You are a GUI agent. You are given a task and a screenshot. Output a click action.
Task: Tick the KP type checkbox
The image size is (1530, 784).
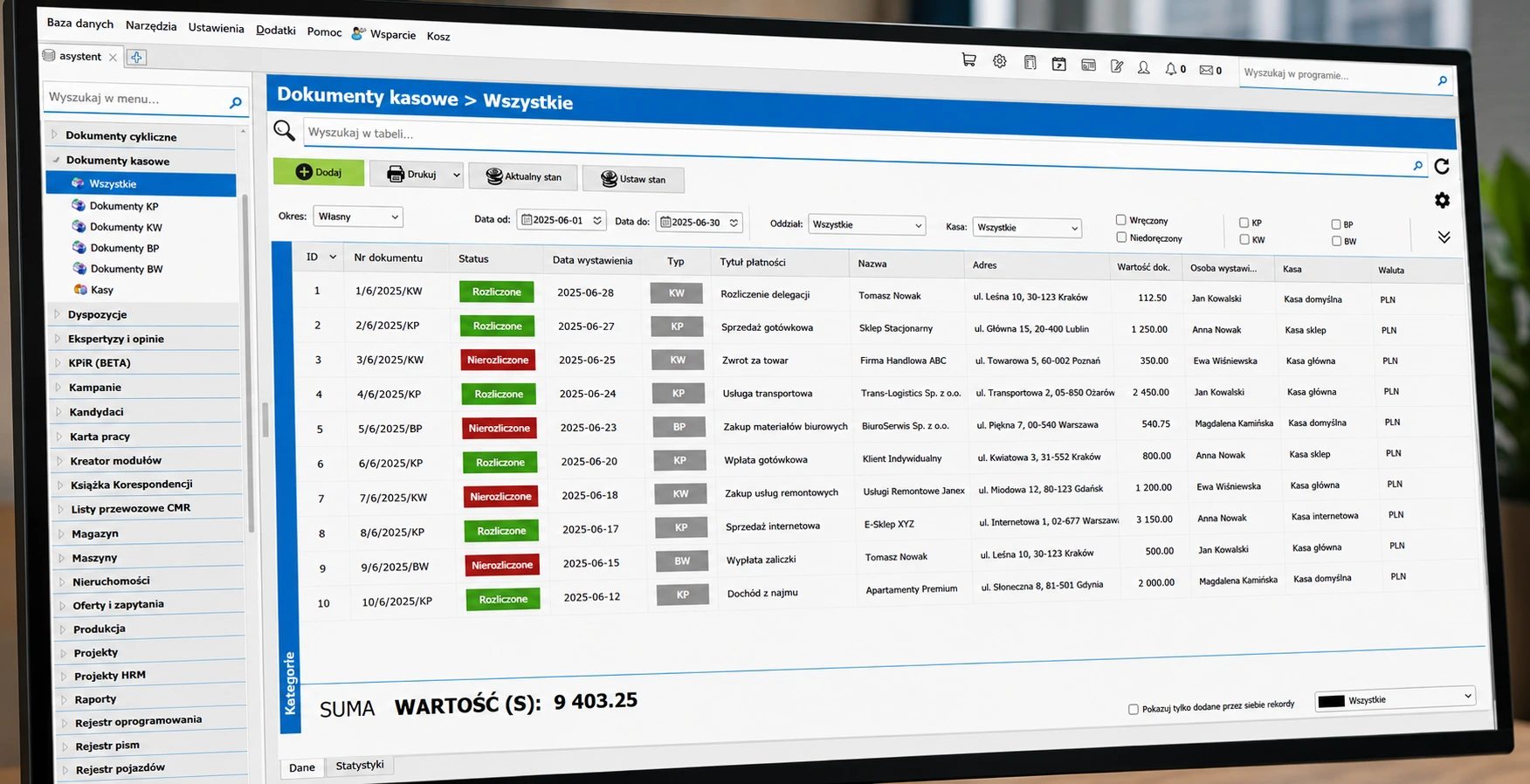click(x=1244, y=223)
